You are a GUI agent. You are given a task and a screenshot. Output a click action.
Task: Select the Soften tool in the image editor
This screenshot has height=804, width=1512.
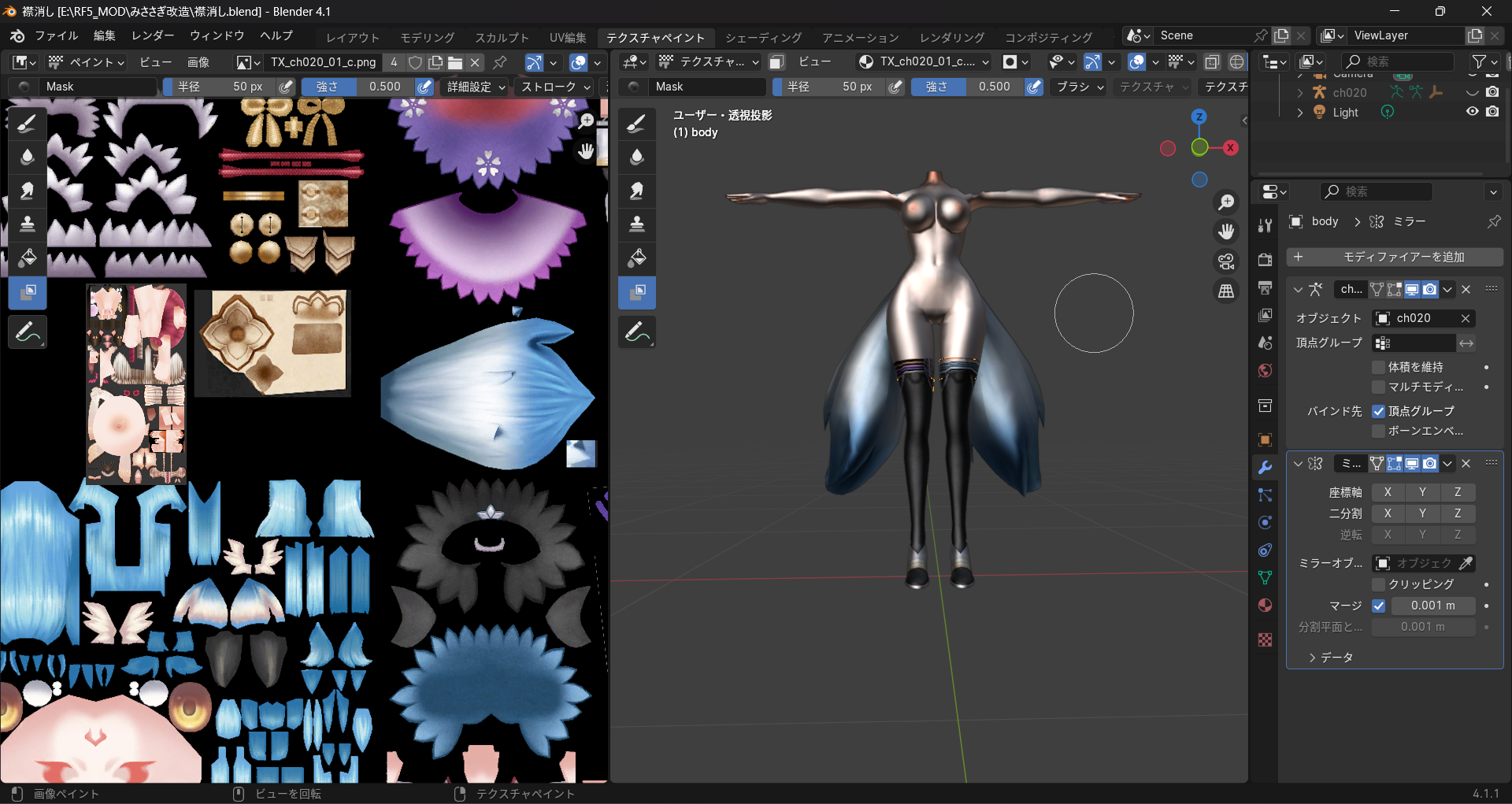point(28,157)
